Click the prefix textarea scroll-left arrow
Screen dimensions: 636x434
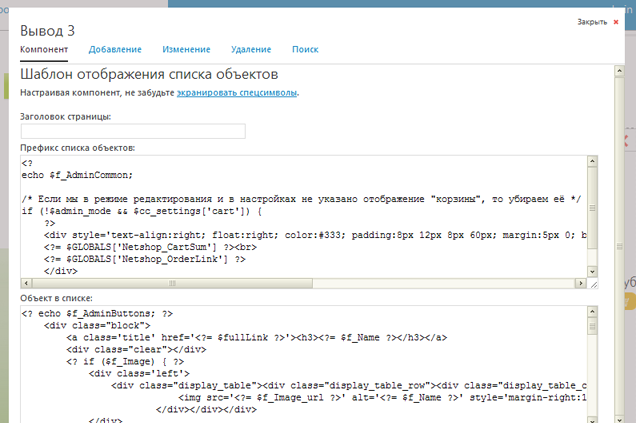click(26, 281)
